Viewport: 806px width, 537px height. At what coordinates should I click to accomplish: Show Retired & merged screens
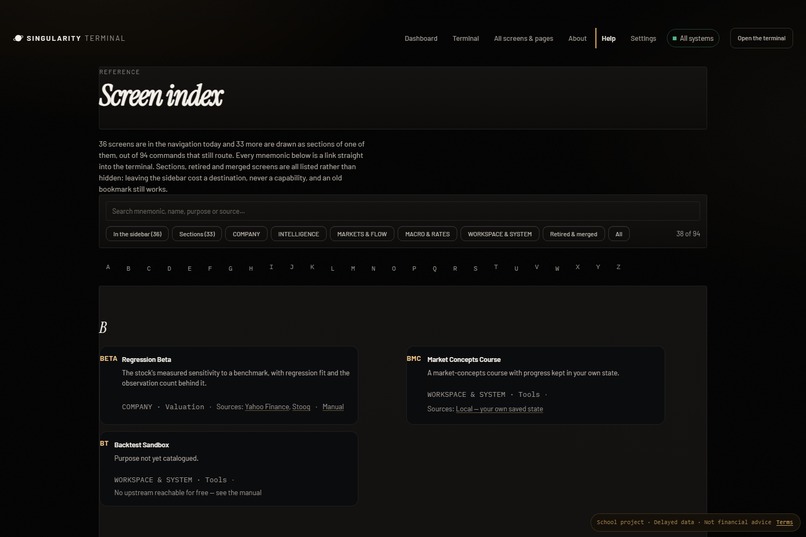click(x=573, y=234)
